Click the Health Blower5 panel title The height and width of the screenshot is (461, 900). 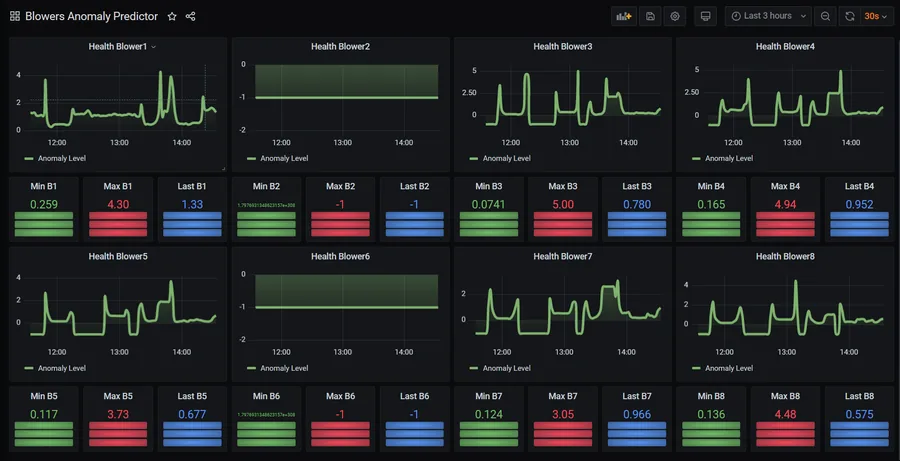pyautogui.click(x=118, y=256)
